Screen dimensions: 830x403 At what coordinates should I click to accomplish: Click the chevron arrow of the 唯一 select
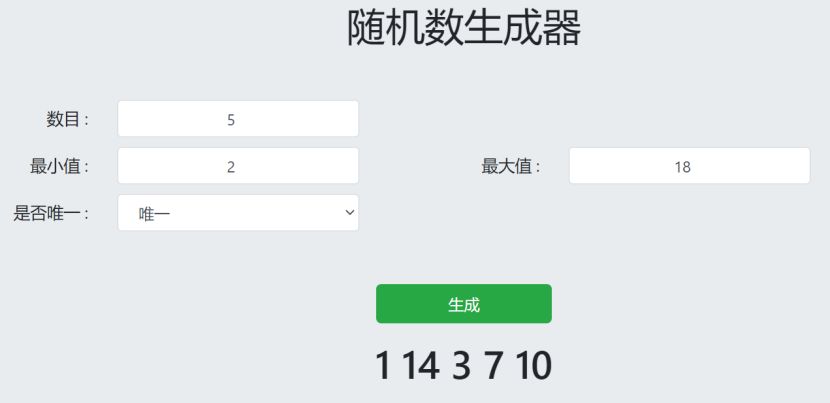(349, 213)
